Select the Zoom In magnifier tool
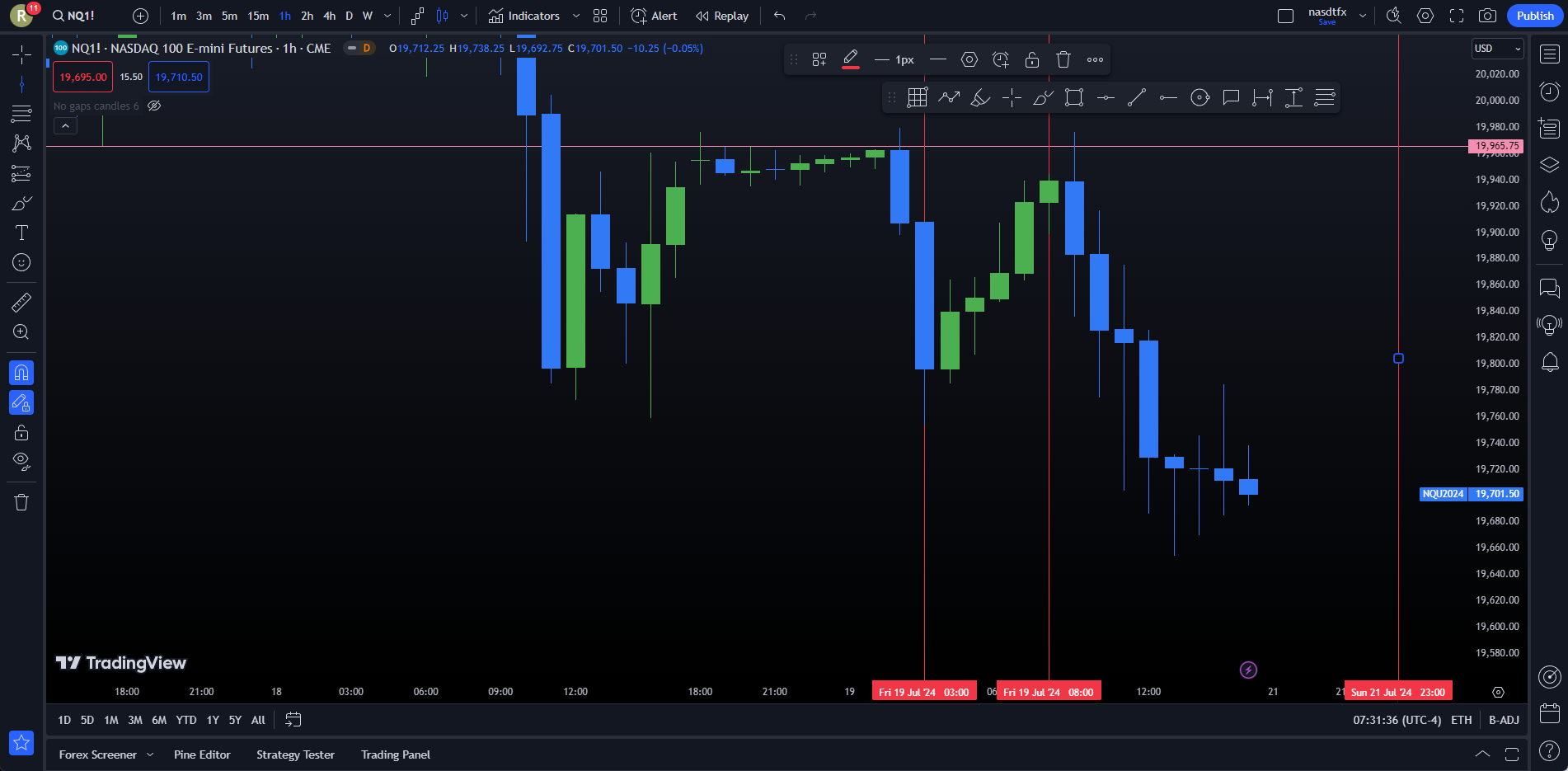The height and width of the screenshot is (771, 1568). pos(21,331)
